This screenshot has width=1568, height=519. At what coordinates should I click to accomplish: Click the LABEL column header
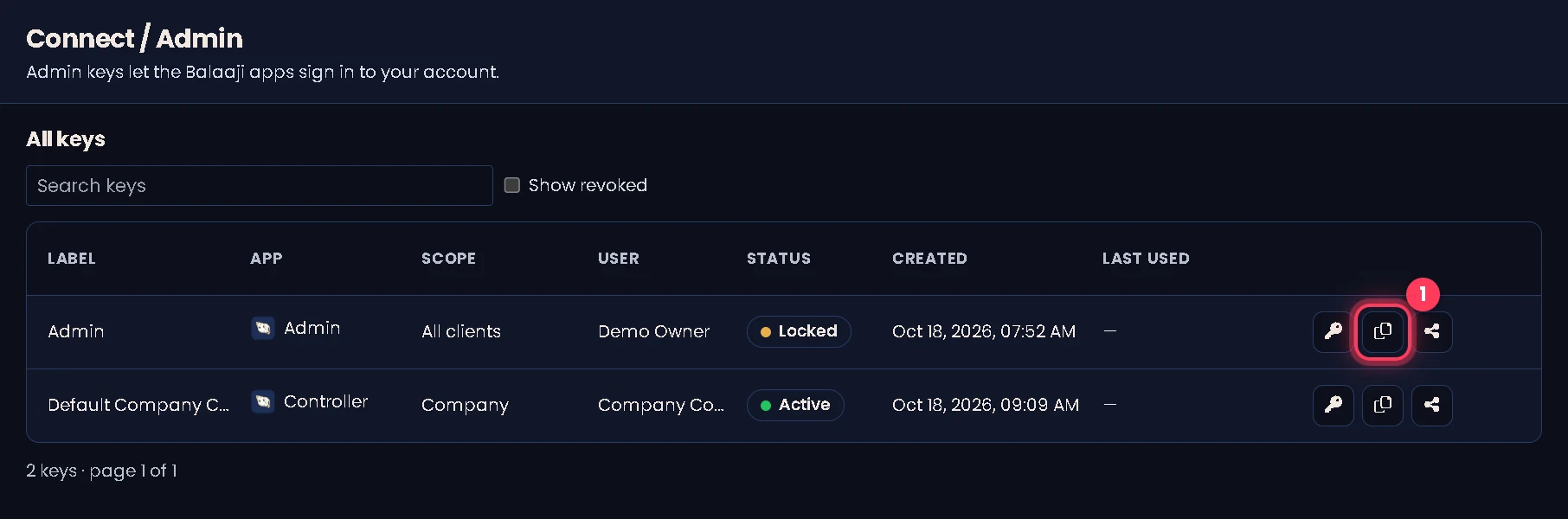(x=72, y=259)
